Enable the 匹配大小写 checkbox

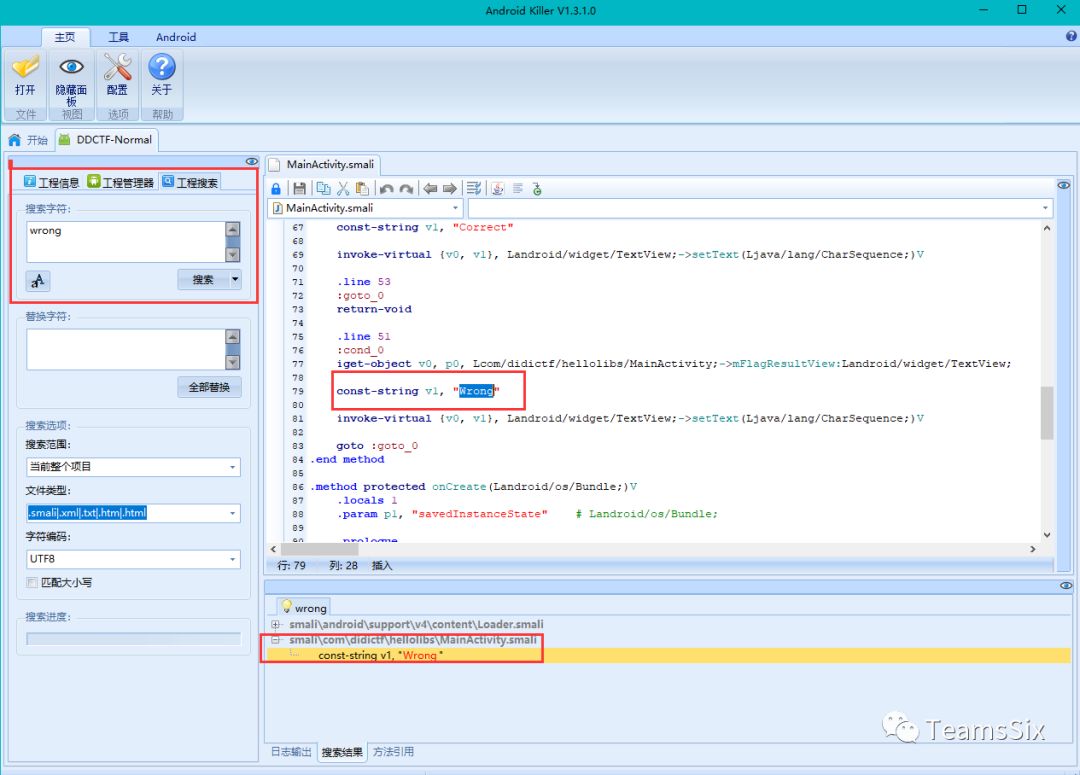point(32,583)
